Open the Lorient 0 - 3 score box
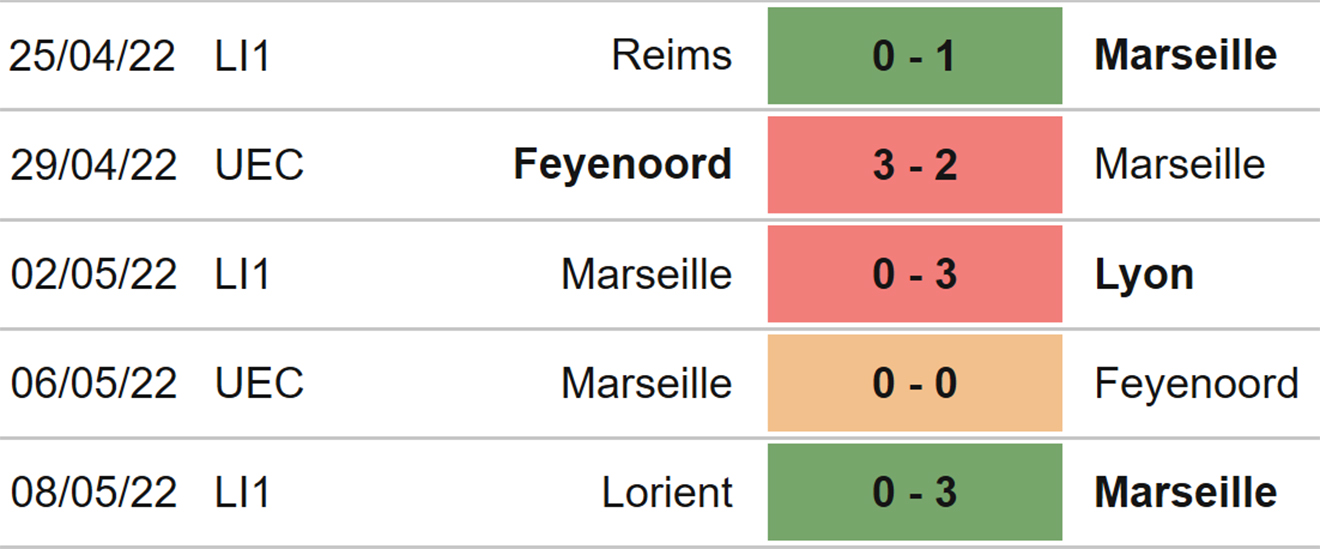Image resolution: width=1320 pixels, height=549 pixels. (914, 492)
